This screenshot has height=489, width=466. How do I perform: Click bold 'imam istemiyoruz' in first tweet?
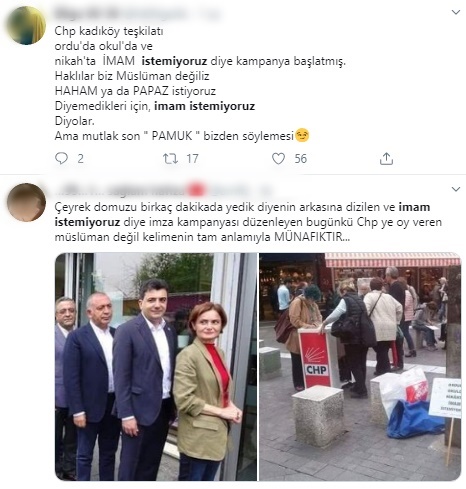point(204,106)
